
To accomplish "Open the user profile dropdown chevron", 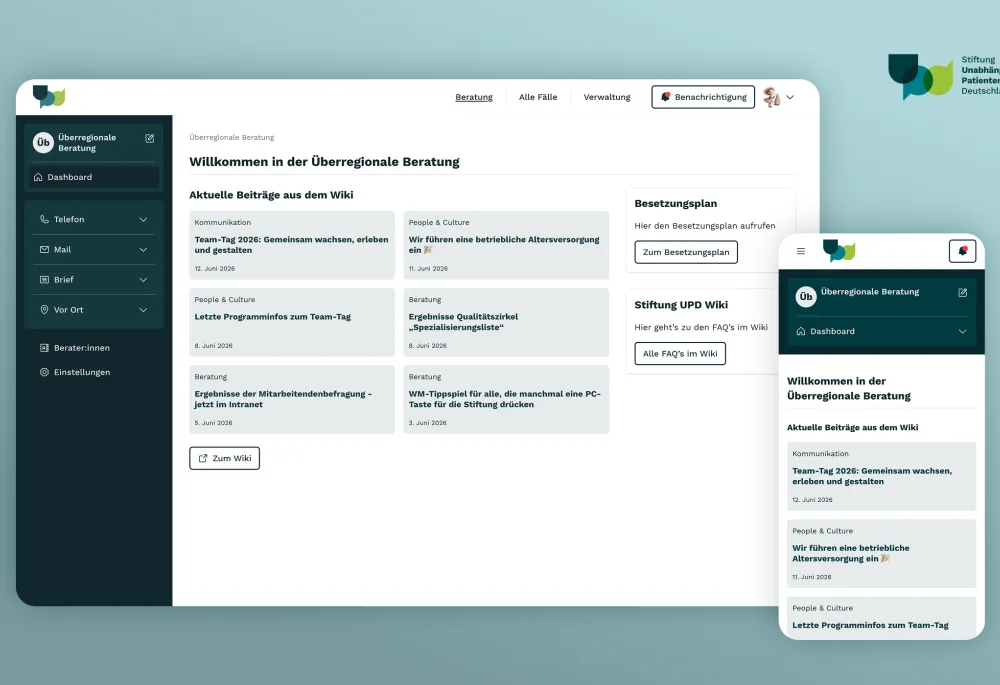I will (x=790, y=98).
